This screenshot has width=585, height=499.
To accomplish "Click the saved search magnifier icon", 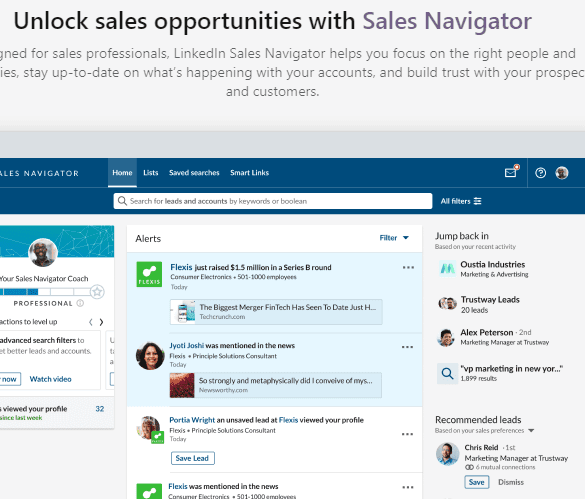I will (447, 373).
